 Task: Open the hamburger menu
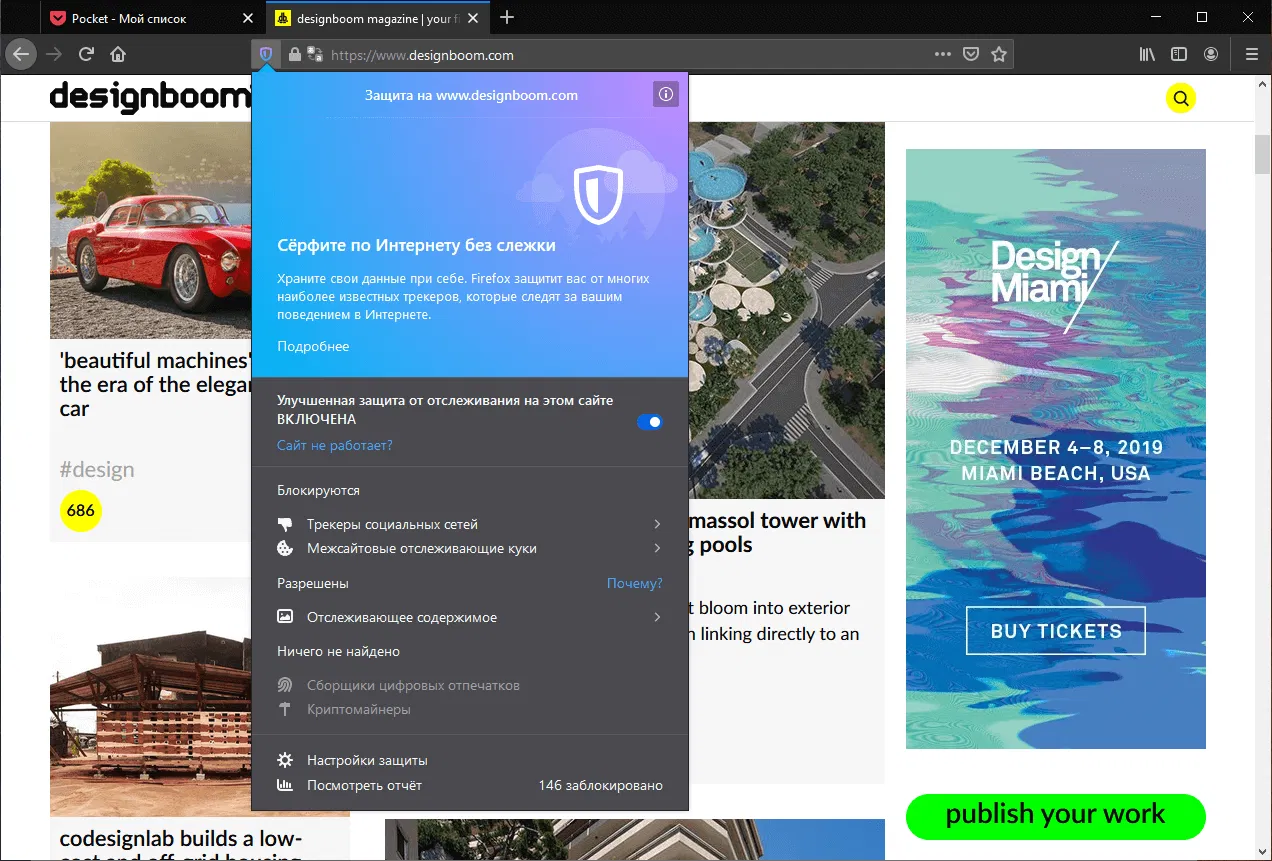[1251, 54]
